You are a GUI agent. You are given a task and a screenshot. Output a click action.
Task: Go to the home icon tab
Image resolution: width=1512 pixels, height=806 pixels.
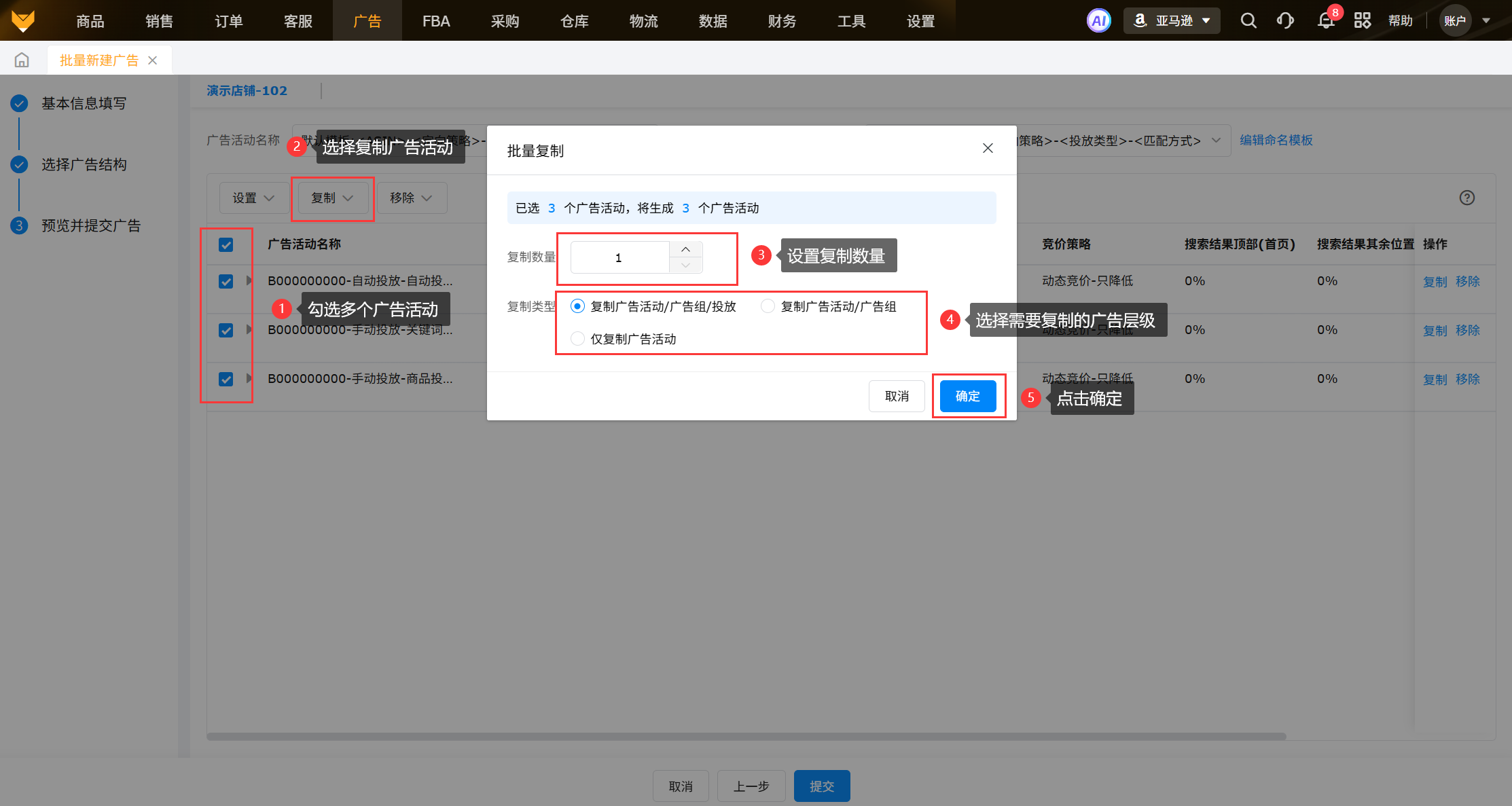pyautogui.click(x=22, y=60)
